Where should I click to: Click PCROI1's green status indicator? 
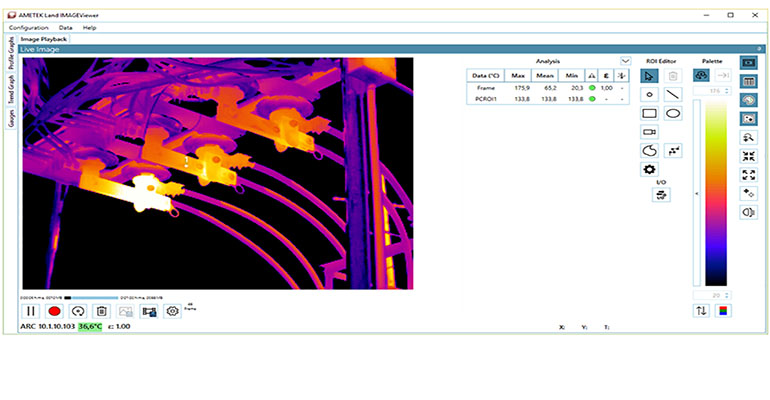592,99
